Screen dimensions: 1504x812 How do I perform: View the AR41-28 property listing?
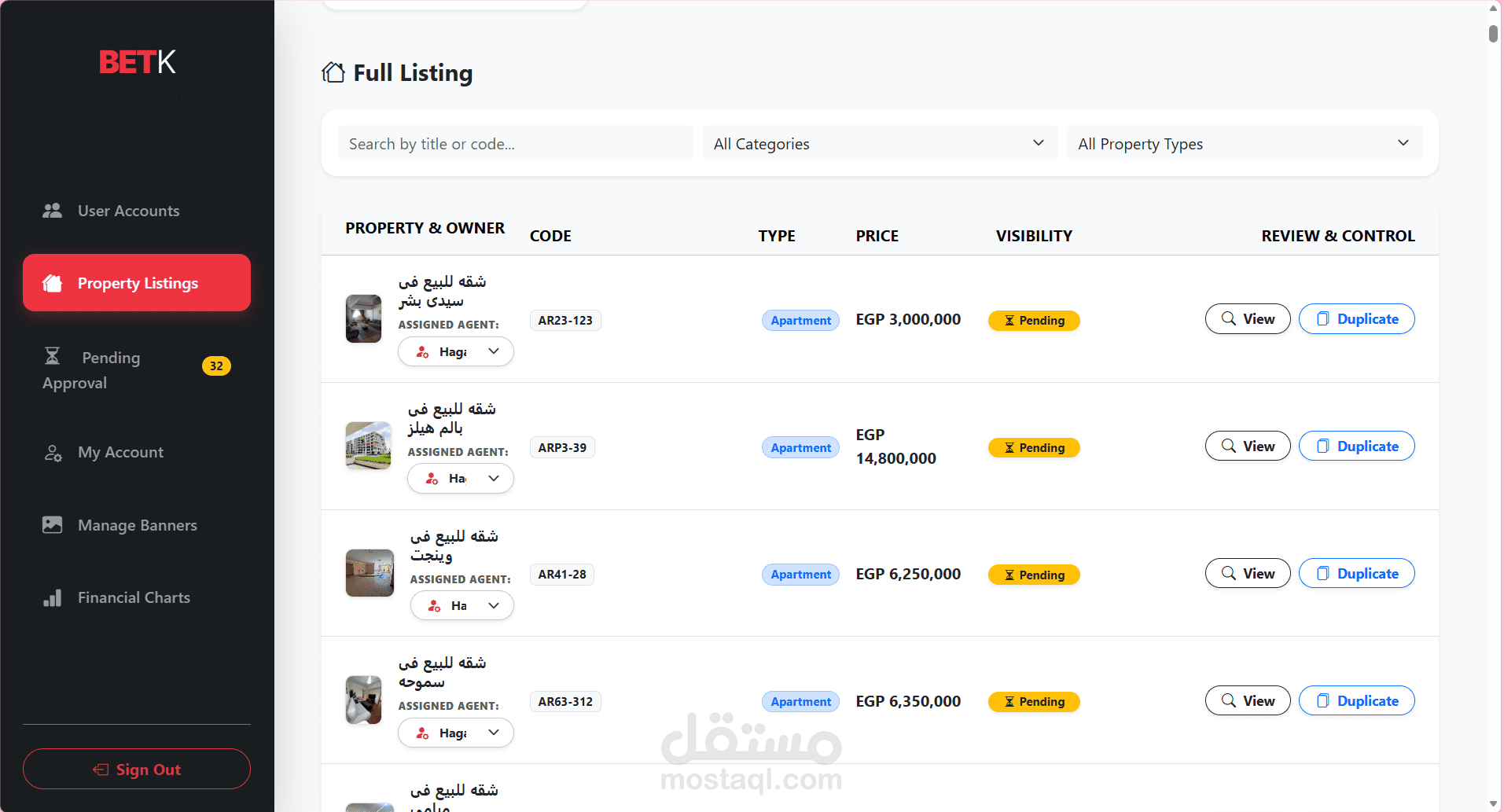1247,574
